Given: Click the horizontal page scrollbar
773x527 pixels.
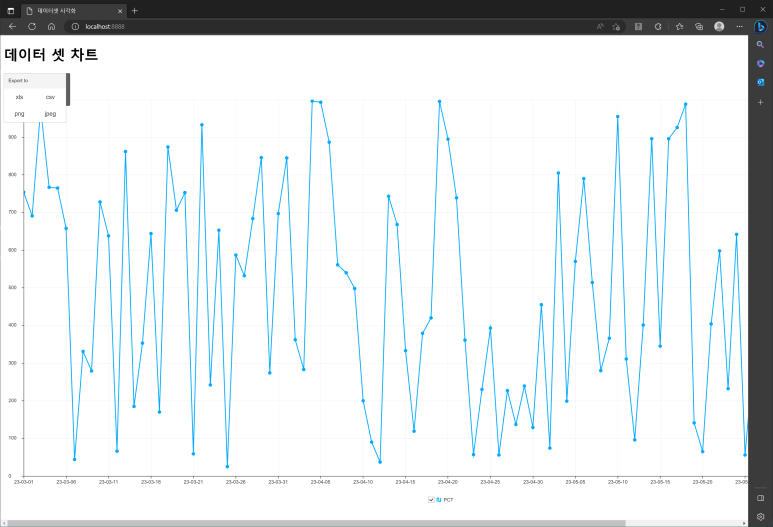Looking at the screenshot, I should coord(316,523).
